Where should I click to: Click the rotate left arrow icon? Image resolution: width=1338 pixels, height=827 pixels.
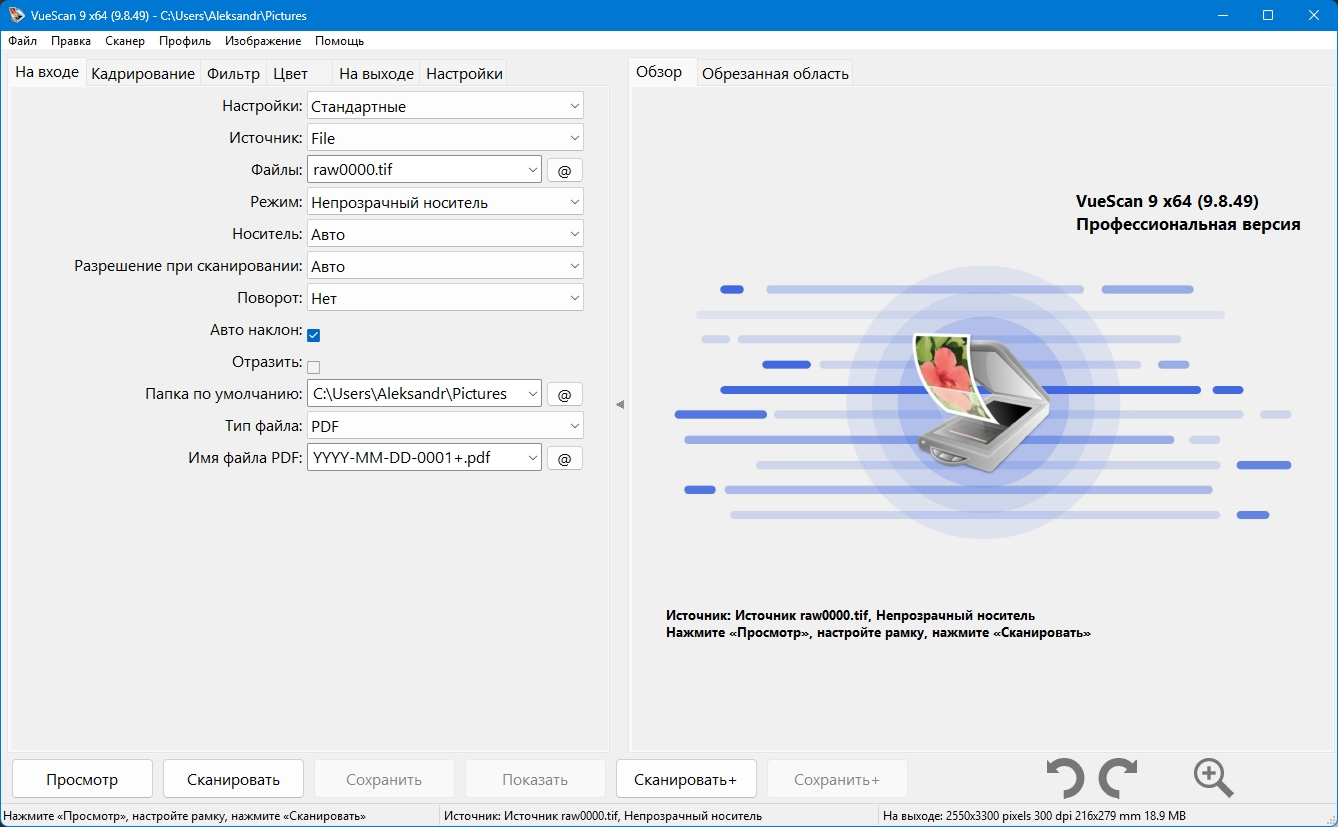(x=1065, y=778)
